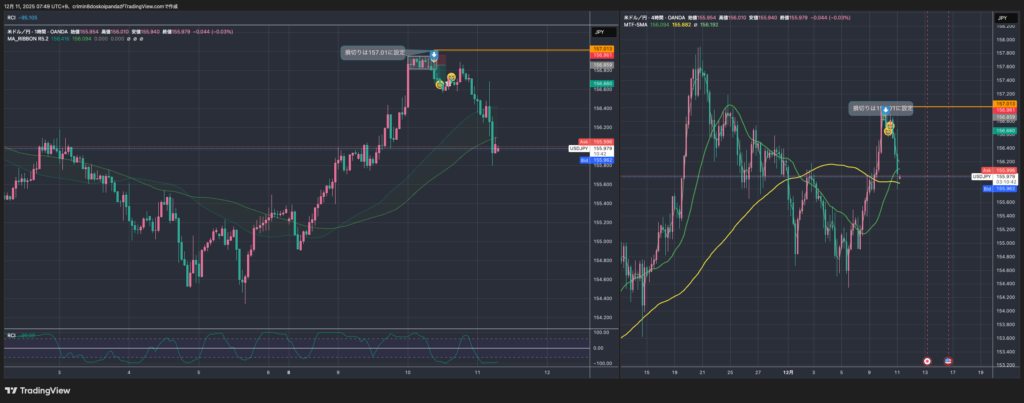This screenshot has height=403, width=1024.
Task: Click the RCI label in the bottom oscillator pane
Action: 12,335
